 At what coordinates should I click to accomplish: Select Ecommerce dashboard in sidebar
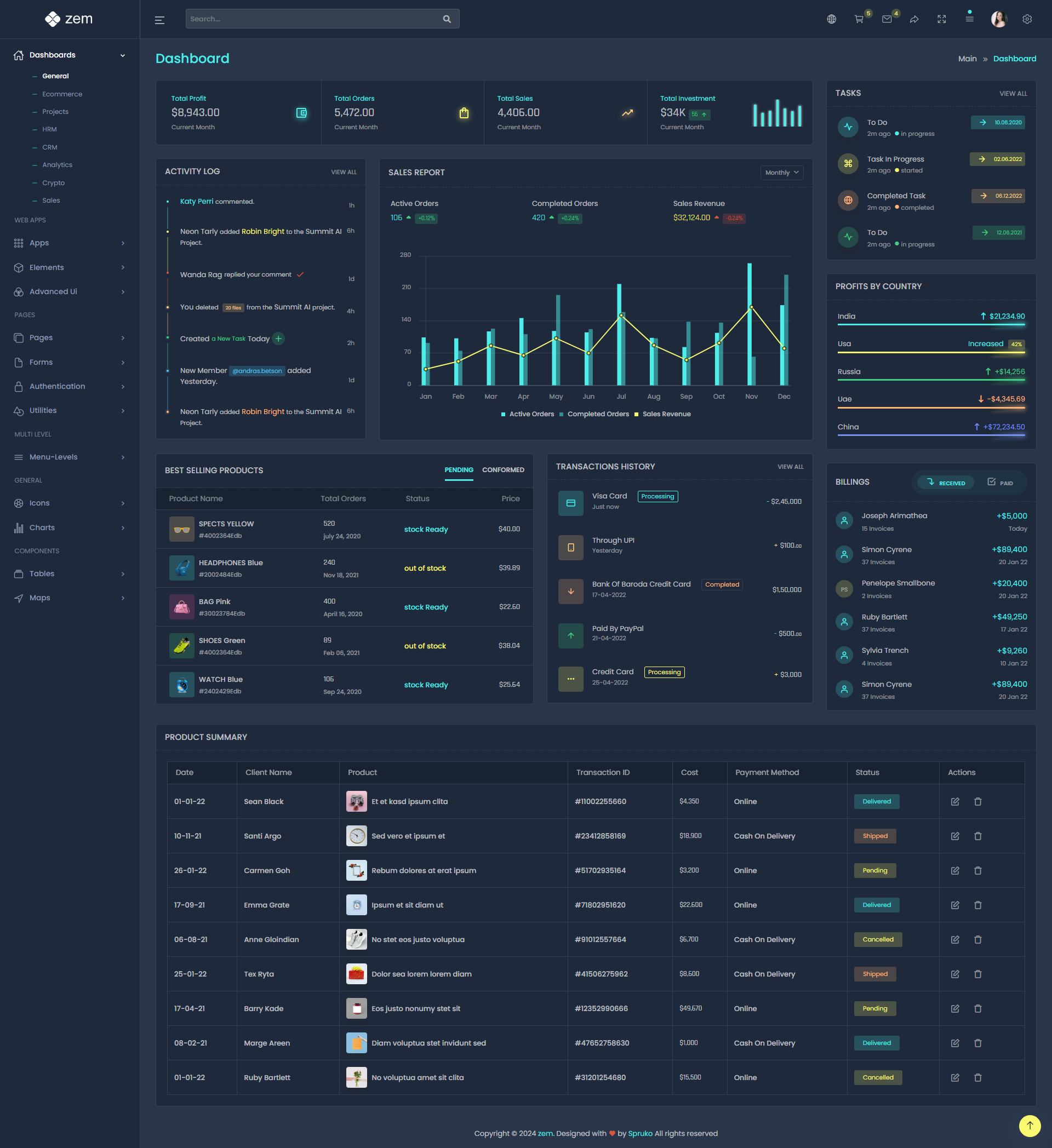pos(62,94)
